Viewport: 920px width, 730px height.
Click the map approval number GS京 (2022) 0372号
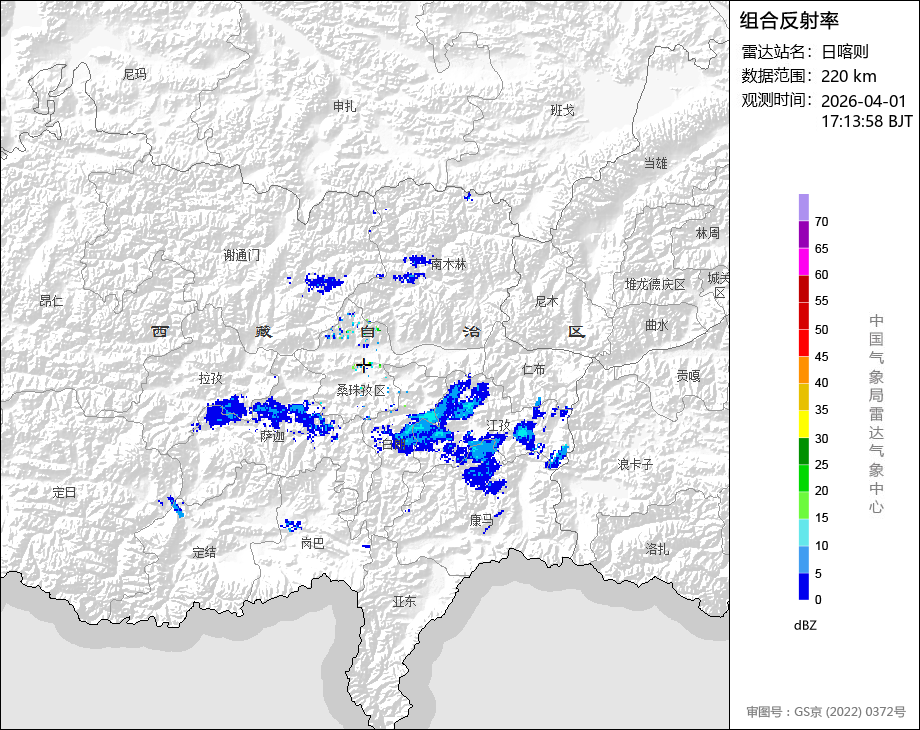coord(850,712)
